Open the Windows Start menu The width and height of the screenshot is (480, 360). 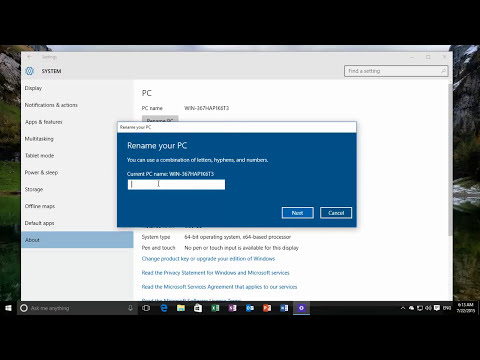click(x=8, y=308)
